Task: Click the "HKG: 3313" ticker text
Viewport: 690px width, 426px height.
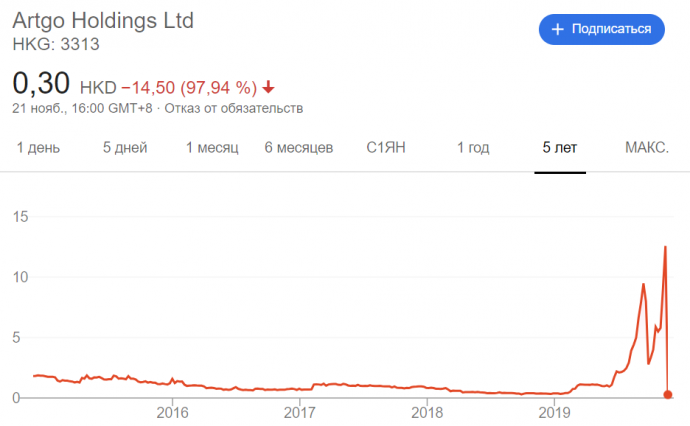Action: click(56, 44)
